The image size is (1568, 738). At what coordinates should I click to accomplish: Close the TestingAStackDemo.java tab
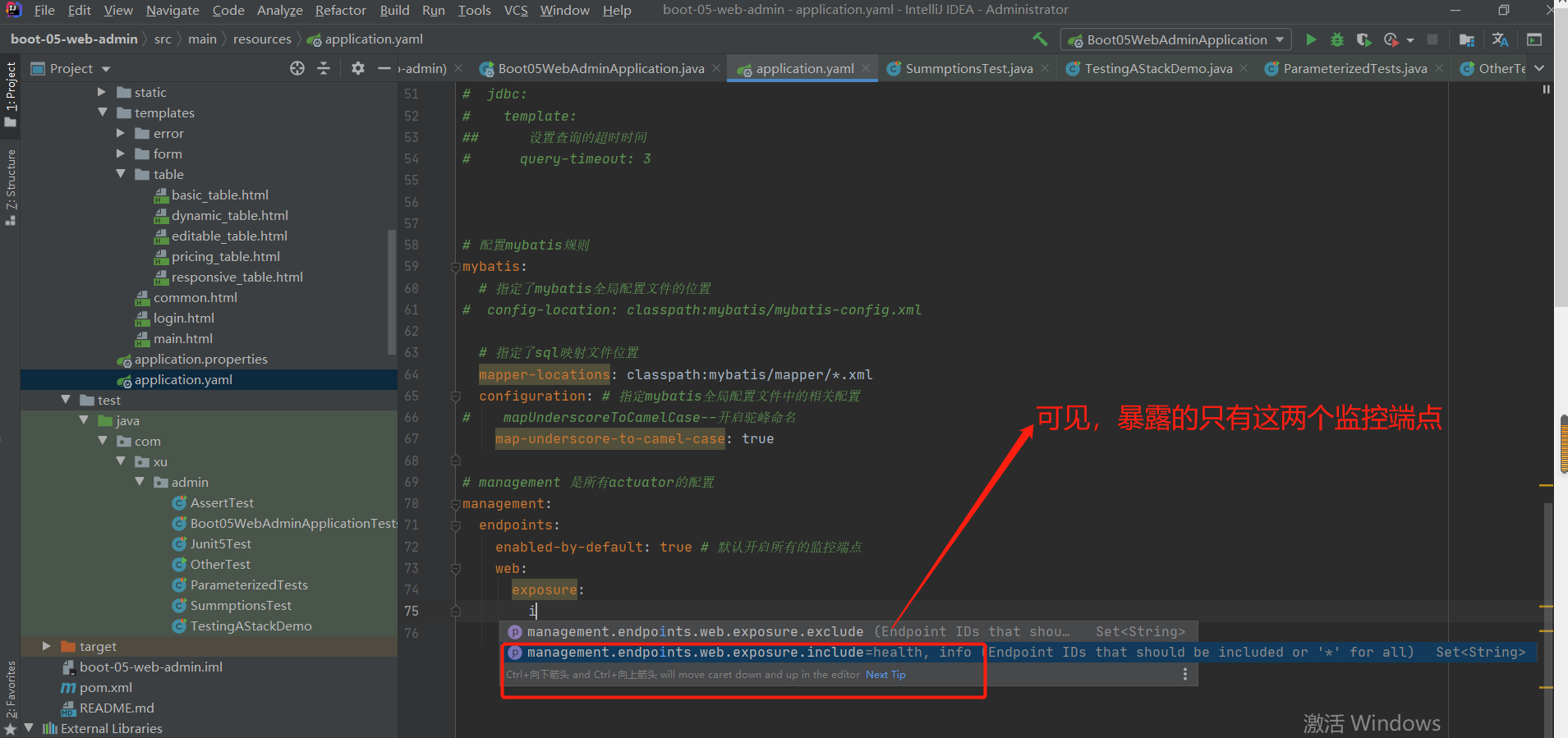[x=1244, y=68]
